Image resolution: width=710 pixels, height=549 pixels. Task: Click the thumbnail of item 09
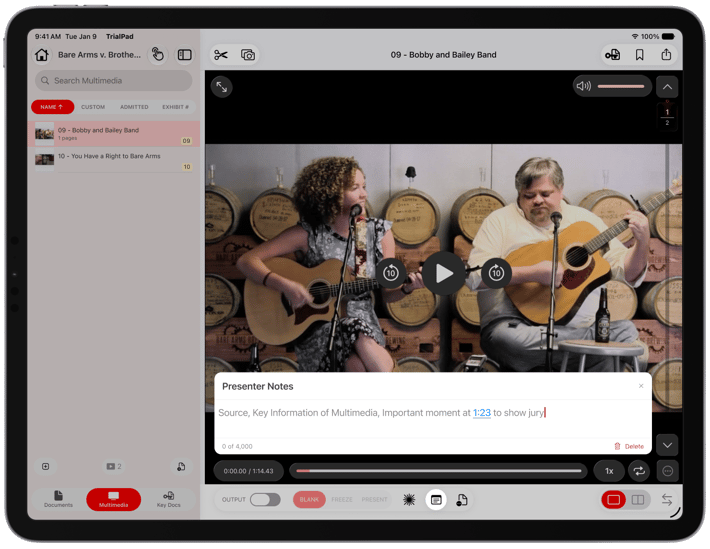click(x=44, y=134)
